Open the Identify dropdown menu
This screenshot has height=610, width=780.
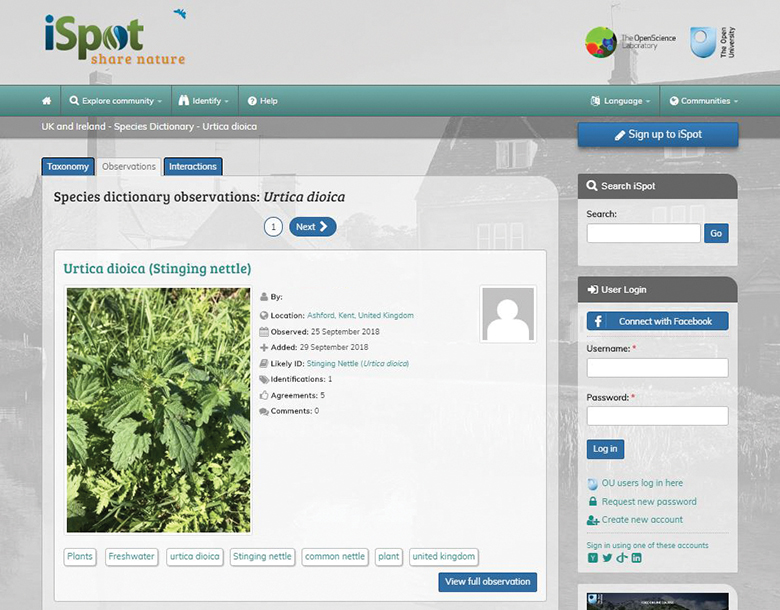point(204,101)
